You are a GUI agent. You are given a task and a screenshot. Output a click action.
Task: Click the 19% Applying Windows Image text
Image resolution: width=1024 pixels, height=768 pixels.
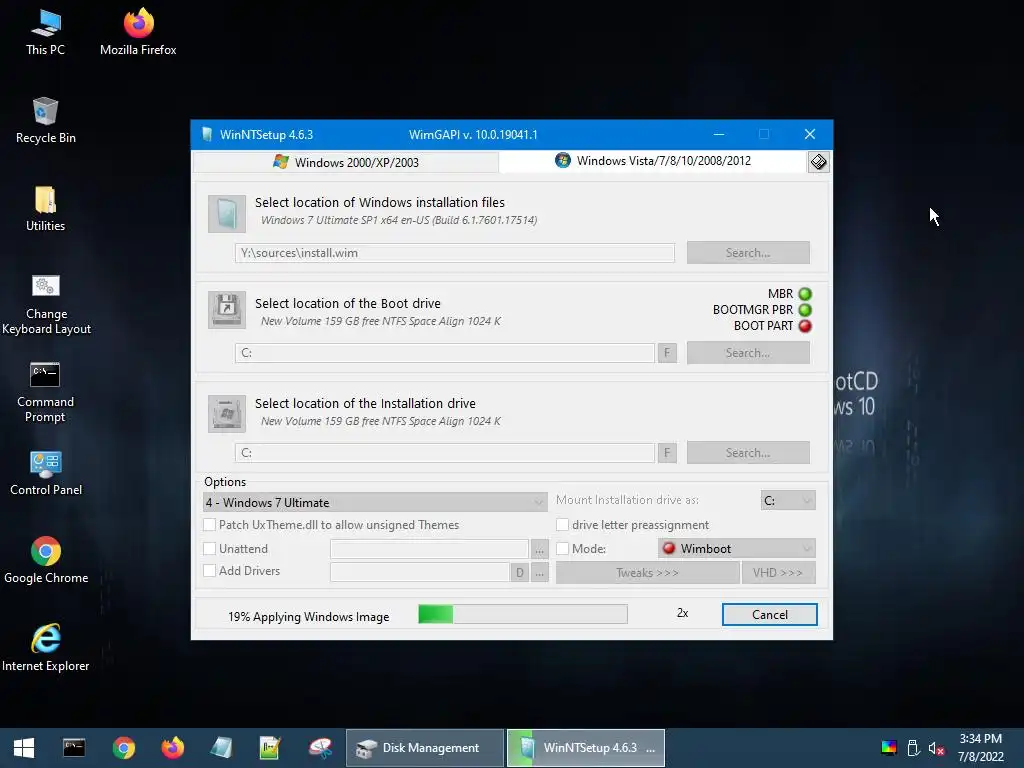point(308,616)
